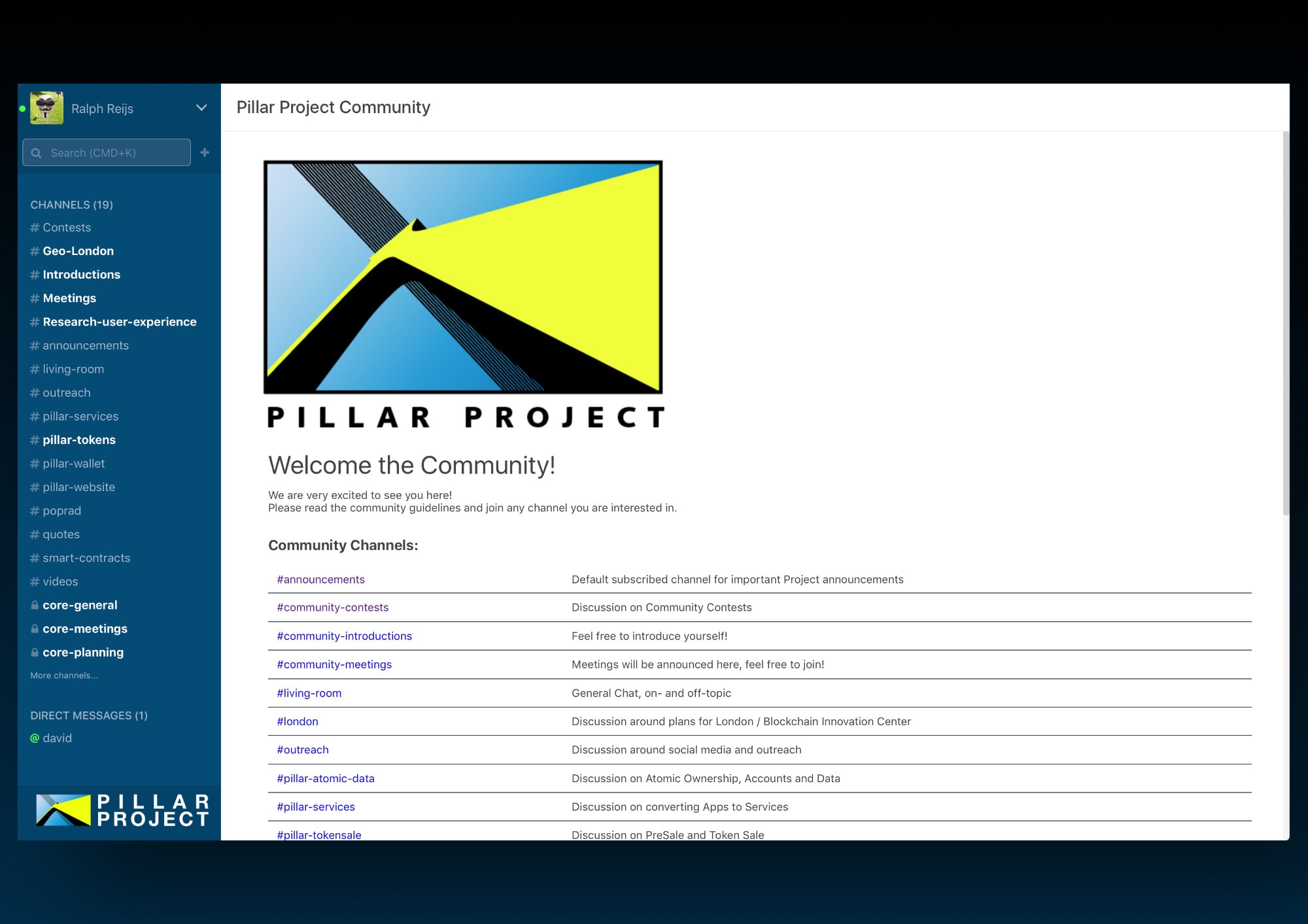Follow the #community-contests link
Image resolution: width=1308 pixels, height=924 pixels.
click(x=332, y=607)
